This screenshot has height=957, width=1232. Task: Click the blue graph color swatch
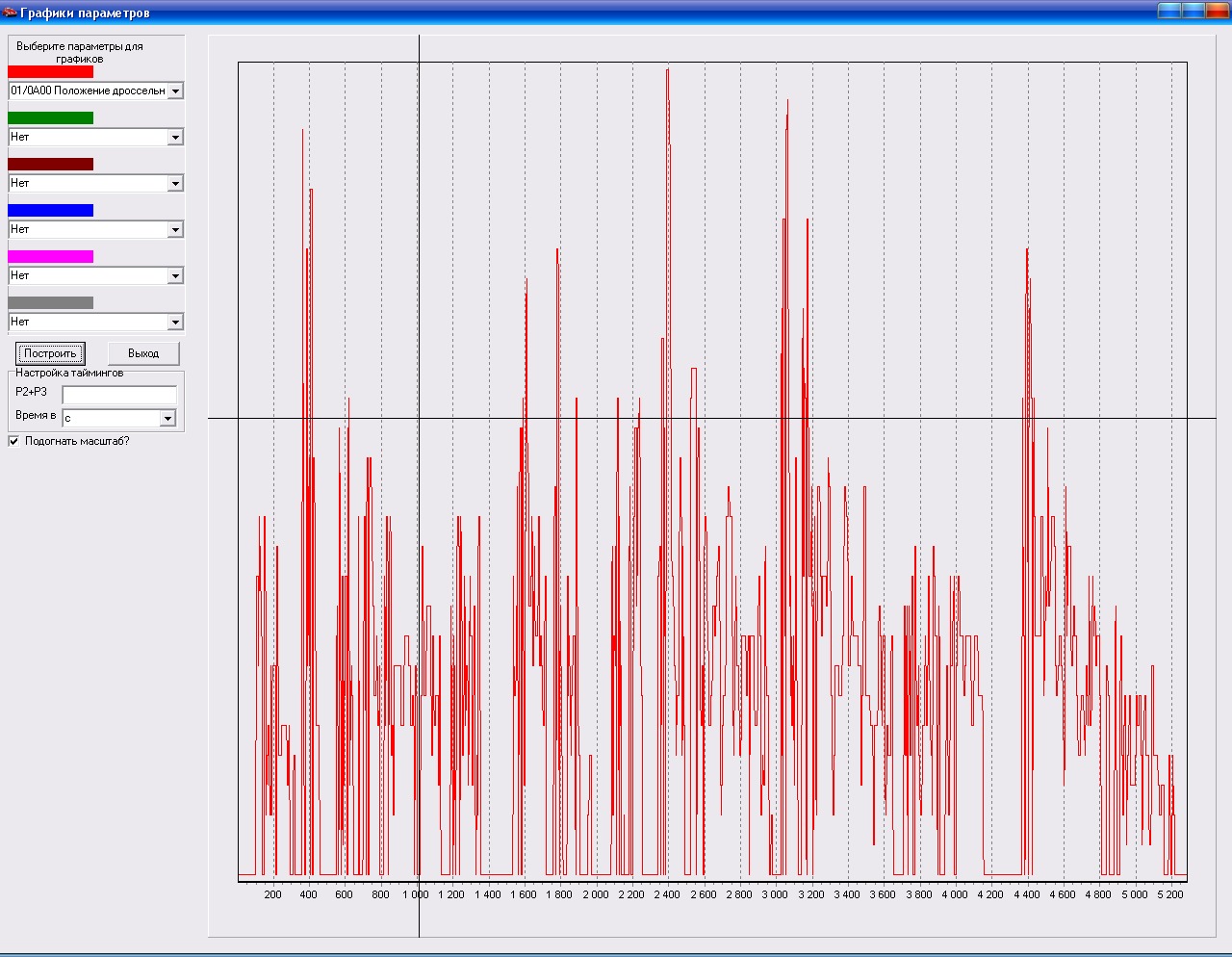pyautogui.click(x=50, y=210)
